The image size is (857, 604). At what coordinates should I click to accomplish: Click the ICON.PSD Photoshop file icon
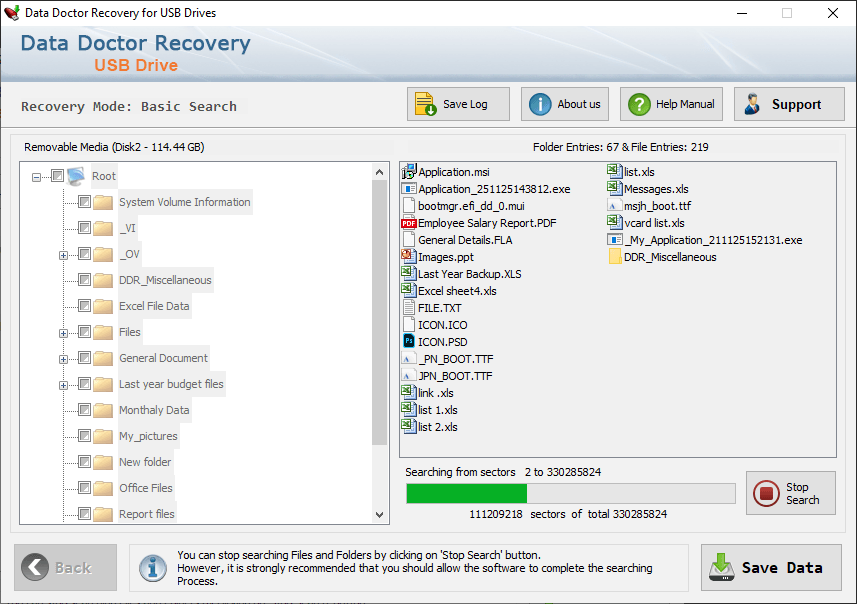coord(408,341)
